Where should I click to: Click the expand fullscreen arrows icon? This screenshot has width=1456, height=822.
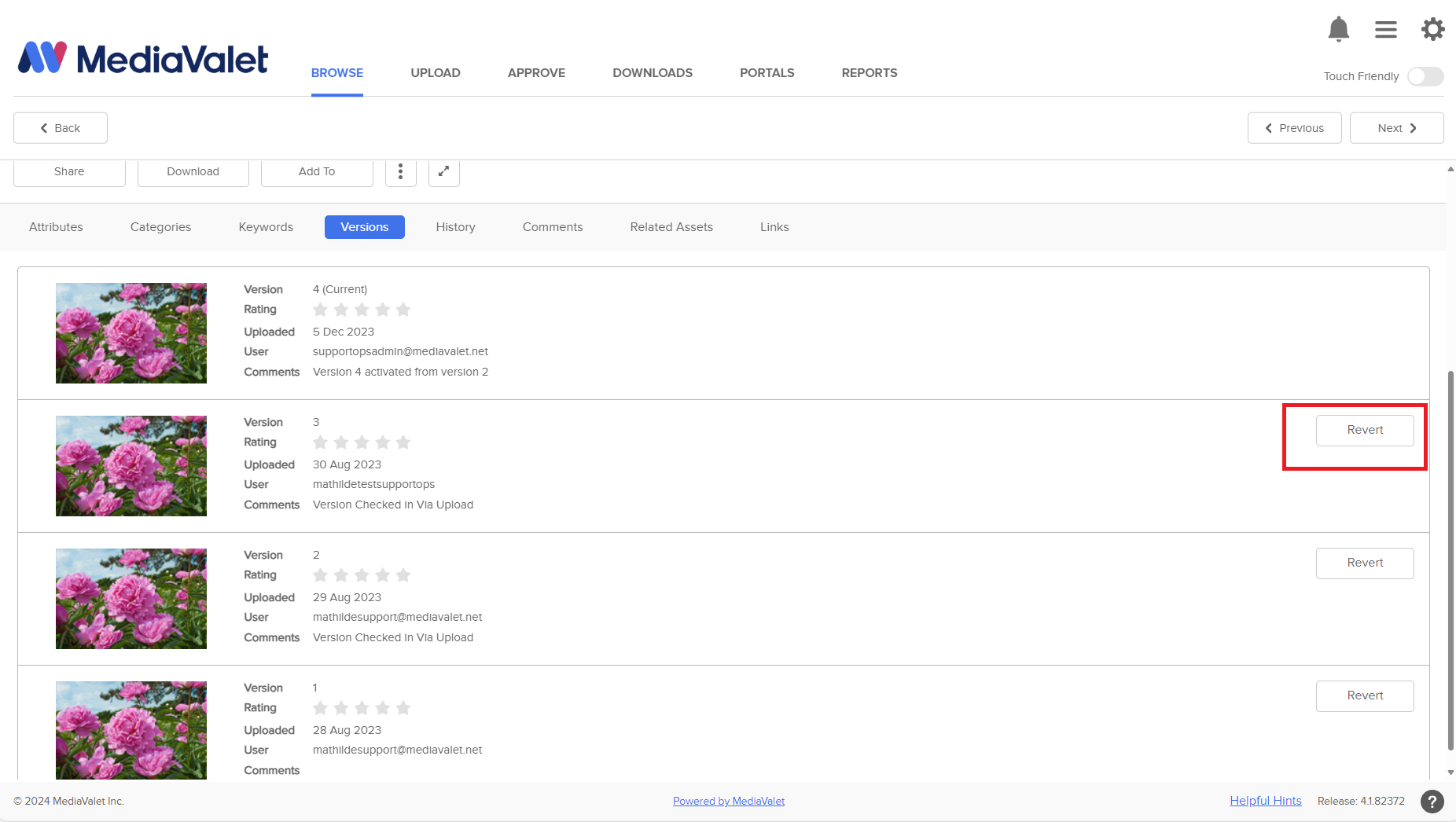click(444, 171)
